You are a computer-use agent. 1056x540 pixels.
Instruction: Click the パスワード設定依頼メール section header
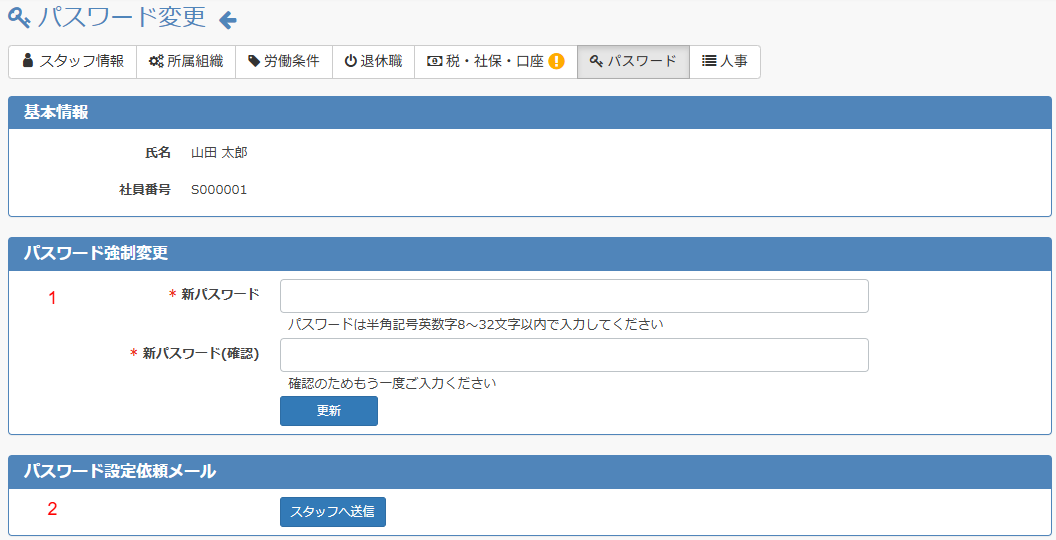coord(120,471)
